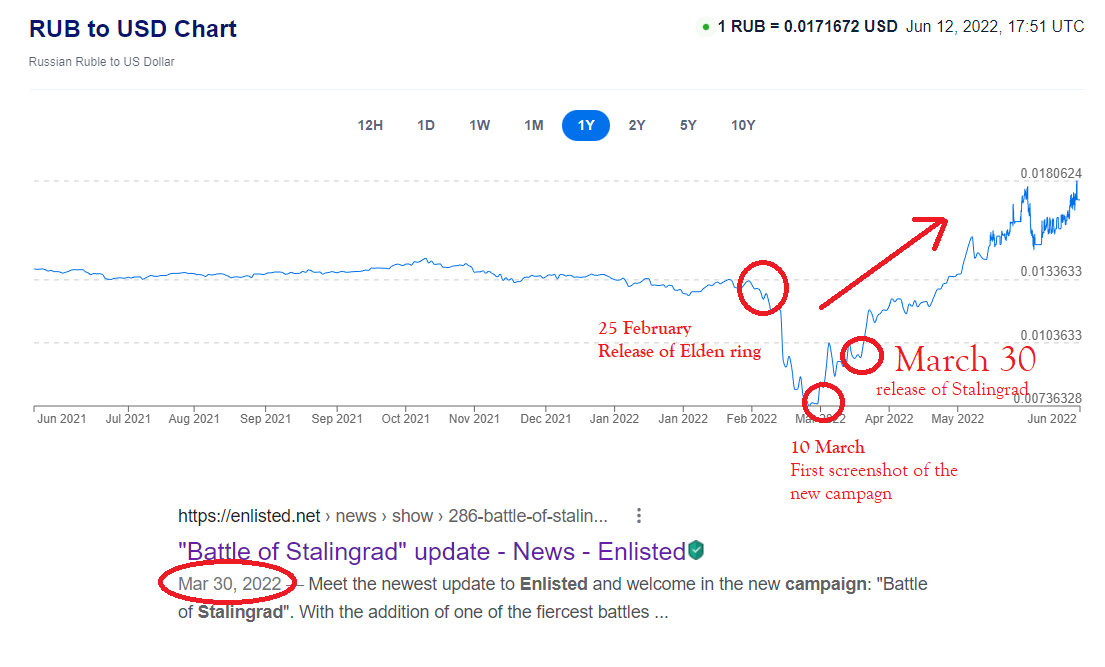Screen dimensions: 1105x667
Task: Click the May 2022 x-axis label
Action: (957, 419)
